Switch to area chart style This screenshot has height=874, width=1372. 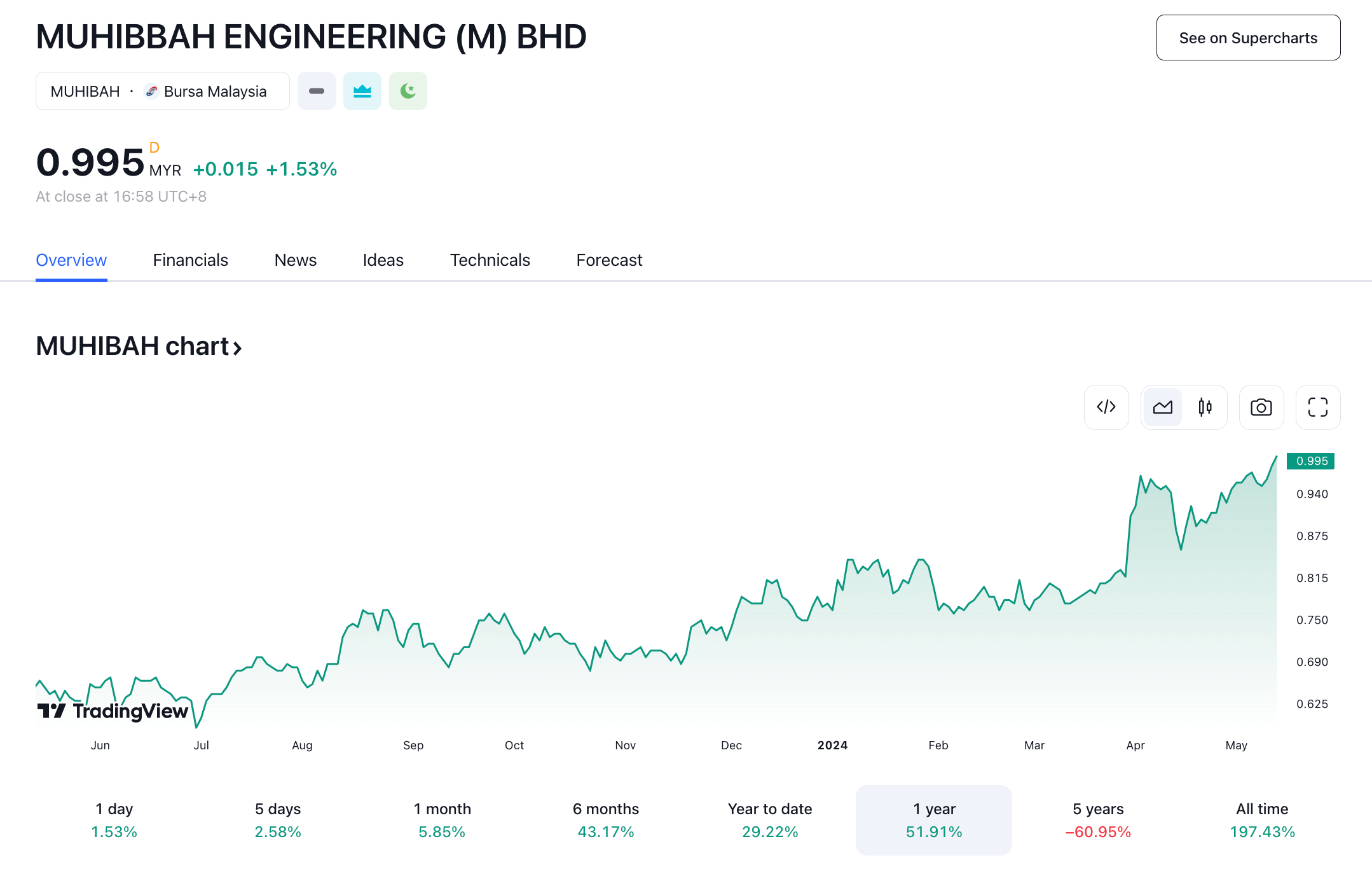[1162, 407]
